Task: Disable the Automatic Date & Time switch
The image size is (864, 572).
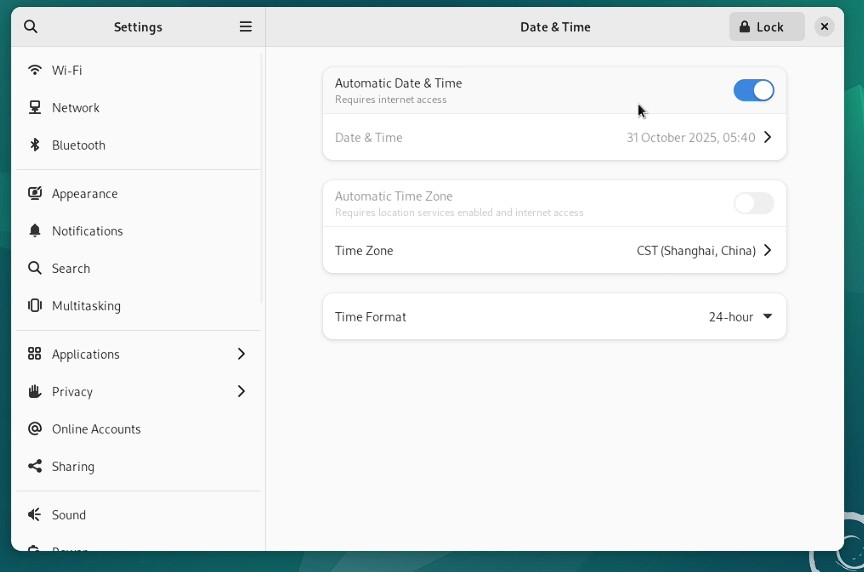Action: click(x=753, y=91)
